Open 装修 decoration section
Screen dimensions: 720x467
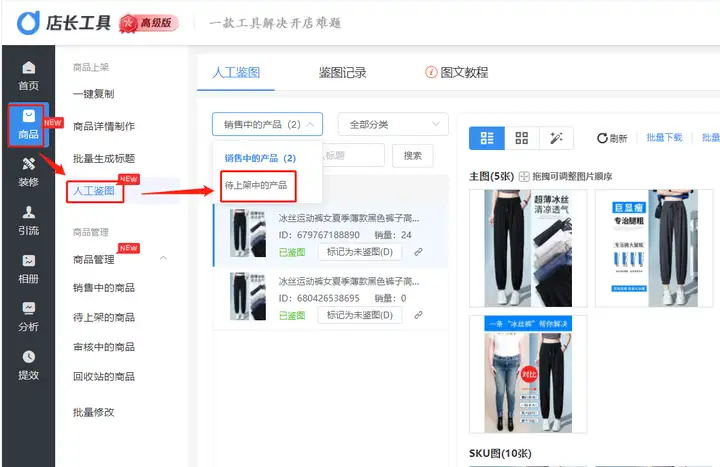[28, 172]
